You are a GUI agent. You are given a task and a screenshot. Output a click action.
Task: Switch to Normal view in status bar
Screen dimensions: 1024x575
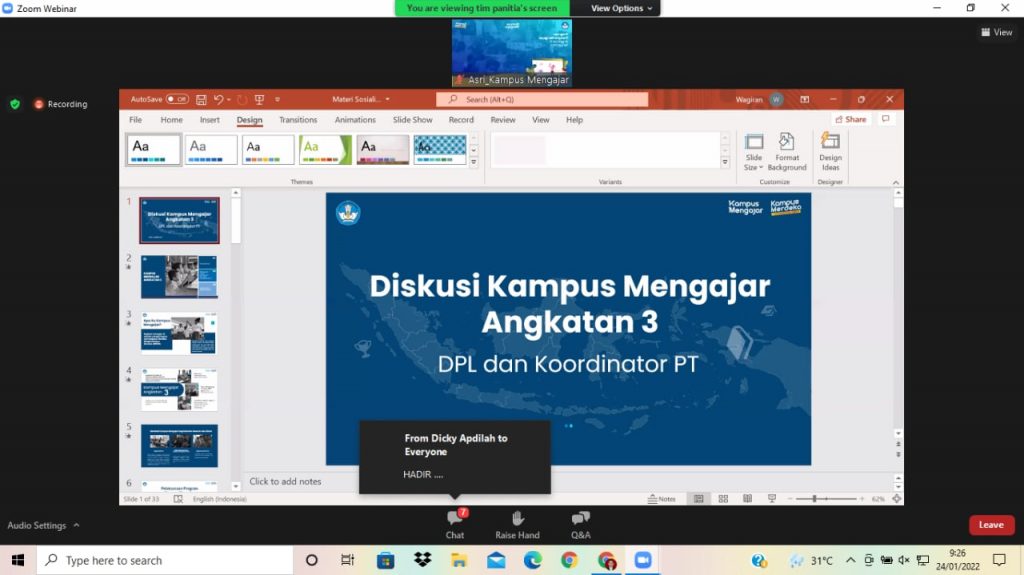[x=698, y=498]
